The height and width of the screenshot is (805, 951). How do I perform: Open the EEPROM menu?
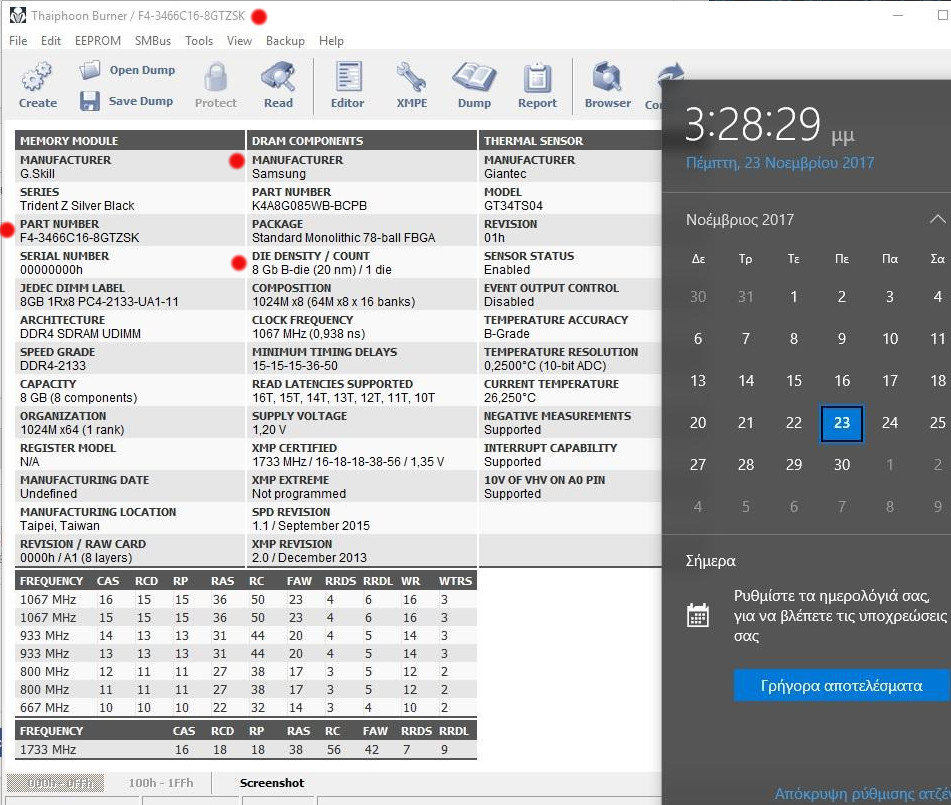coord(98,41)
